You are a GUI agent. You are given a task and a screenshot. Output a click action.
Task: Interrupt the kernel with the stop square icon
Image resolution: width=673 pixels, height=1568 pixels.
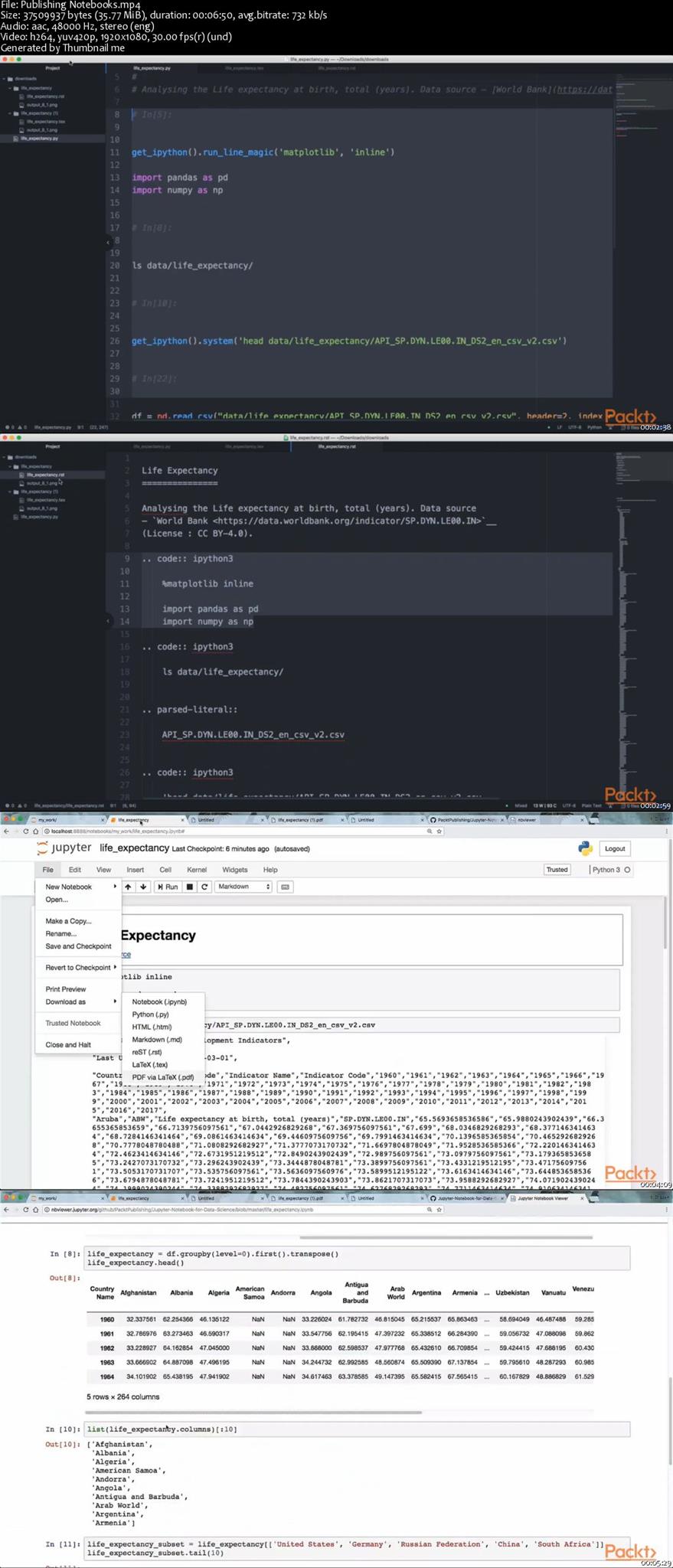[x=190, y=887]
